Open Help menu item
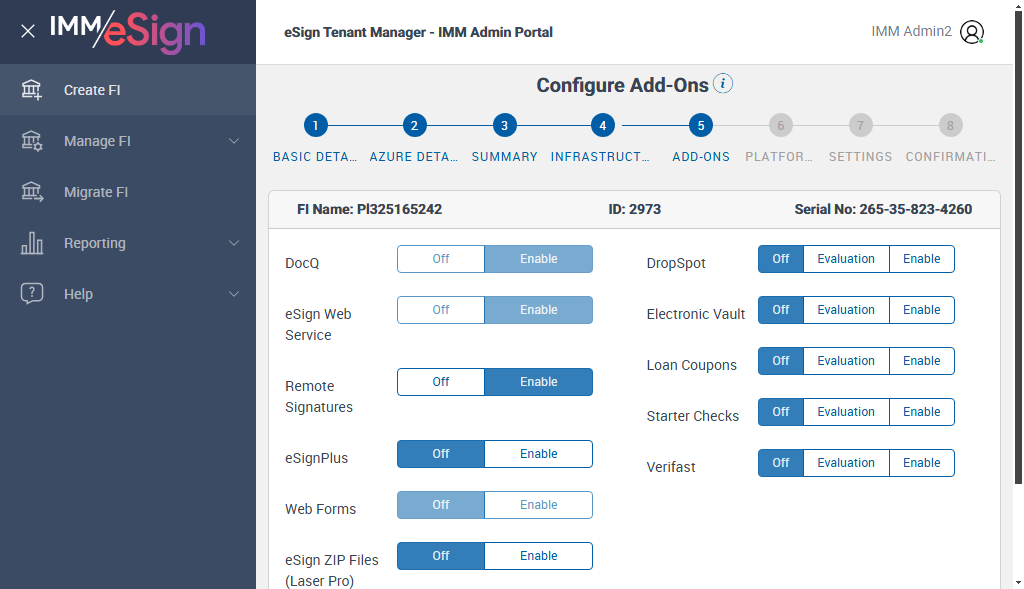The width and height of the screenshot is (1024, 589). pyautogui.click(x=128, y=293)
